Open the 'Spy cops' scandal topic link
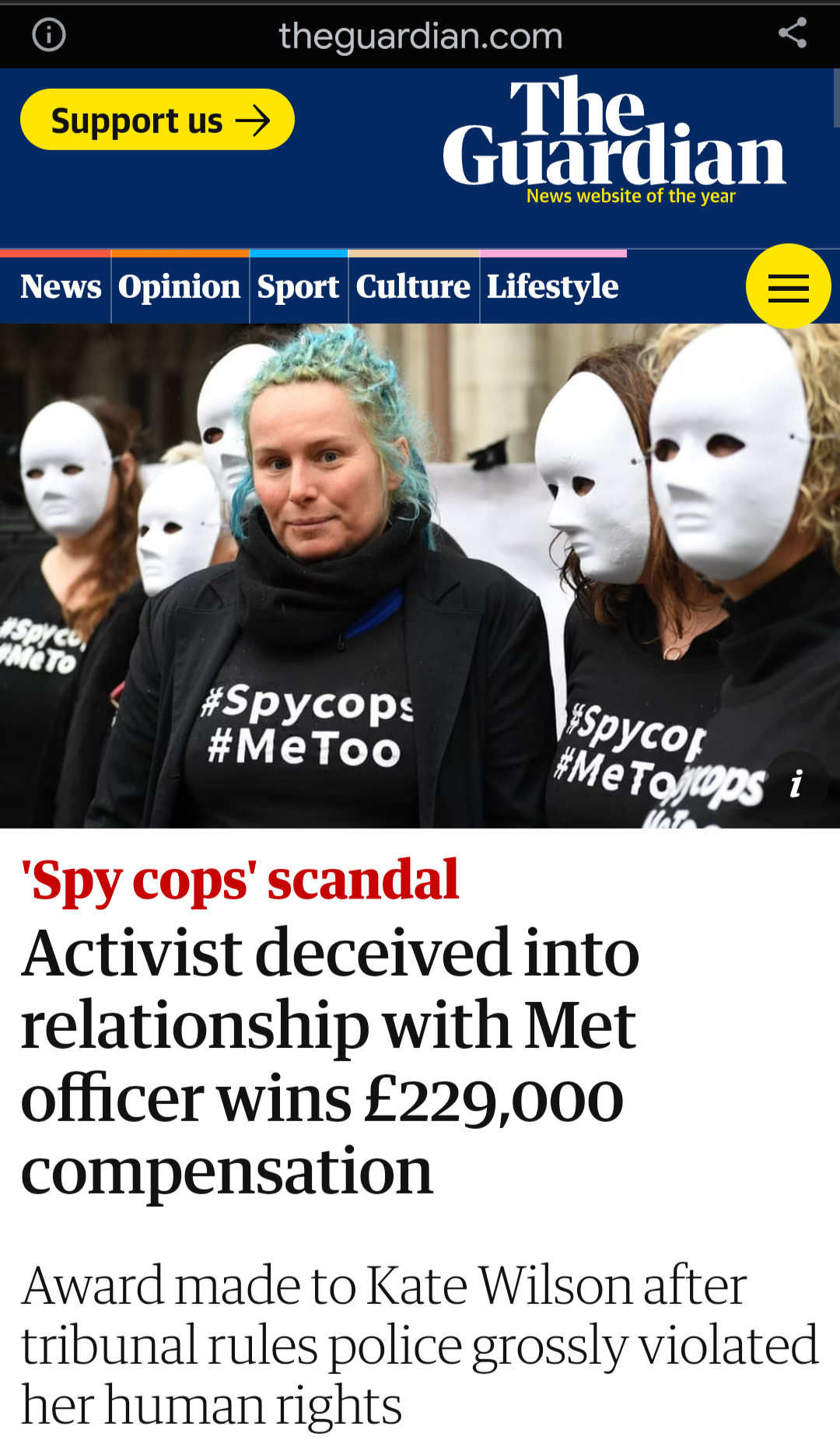The width and height of the screenshot is (840, 1451). coord(240,881)
